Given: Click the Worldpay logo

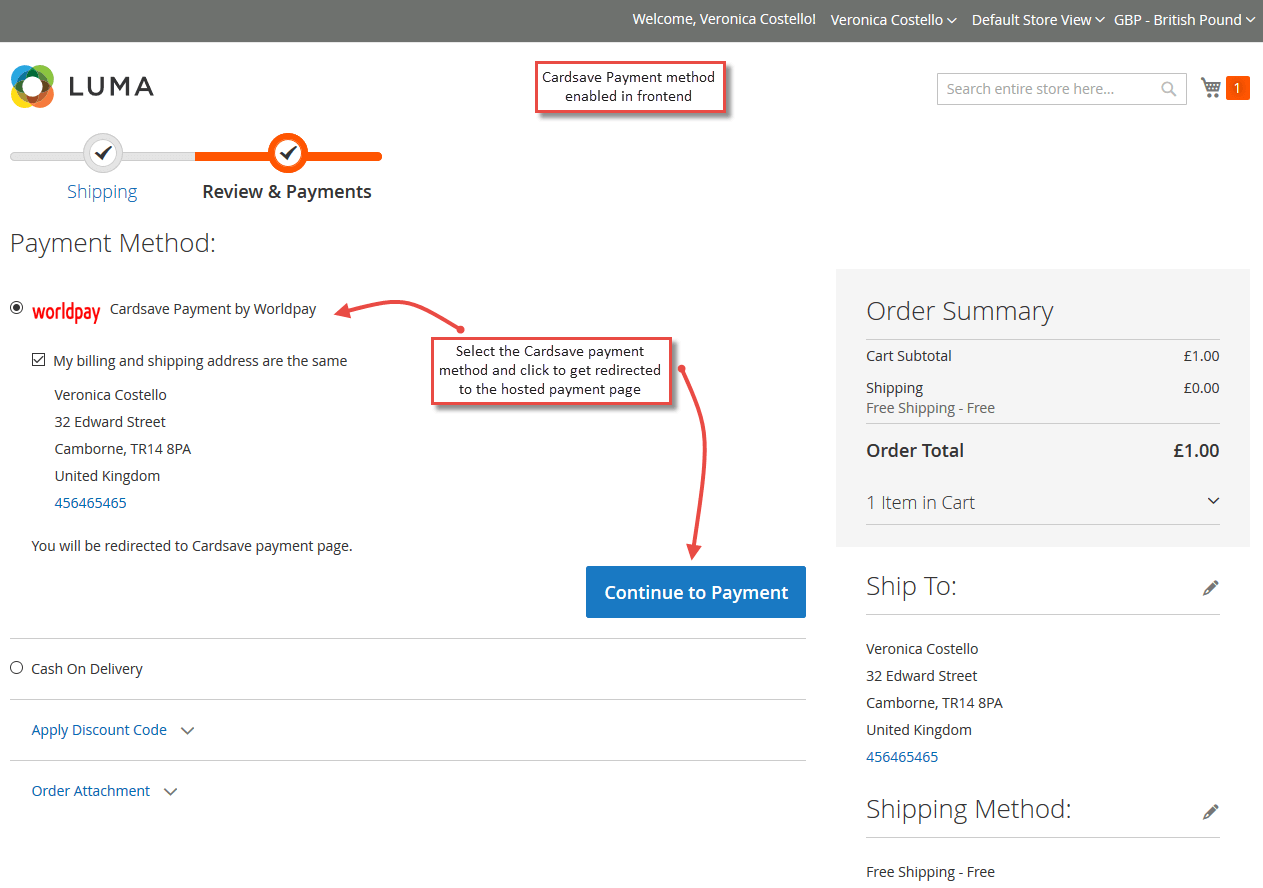Looking at the screenshot, I should 66,311.
